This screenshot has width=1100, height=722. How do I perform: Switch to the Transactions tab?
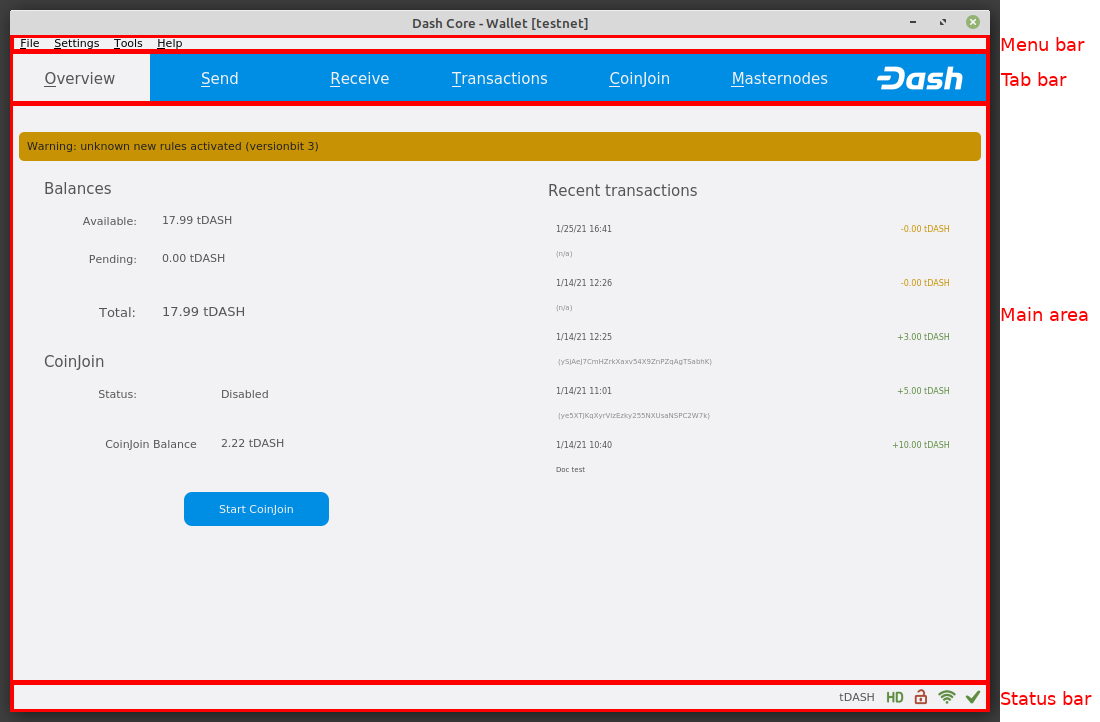pyautogui.click(x=499, y=78)
